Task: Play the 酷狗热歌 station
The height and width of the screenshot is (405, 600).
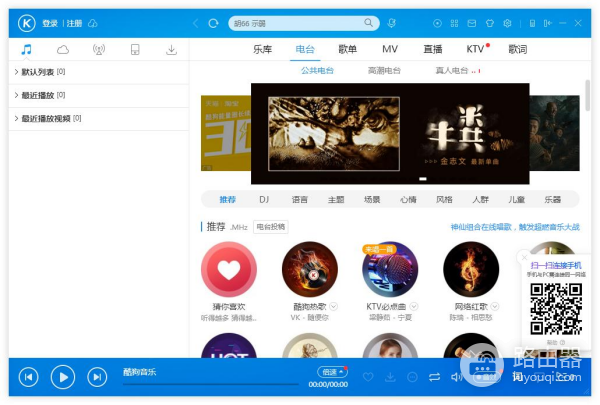Action: point(310,269)
